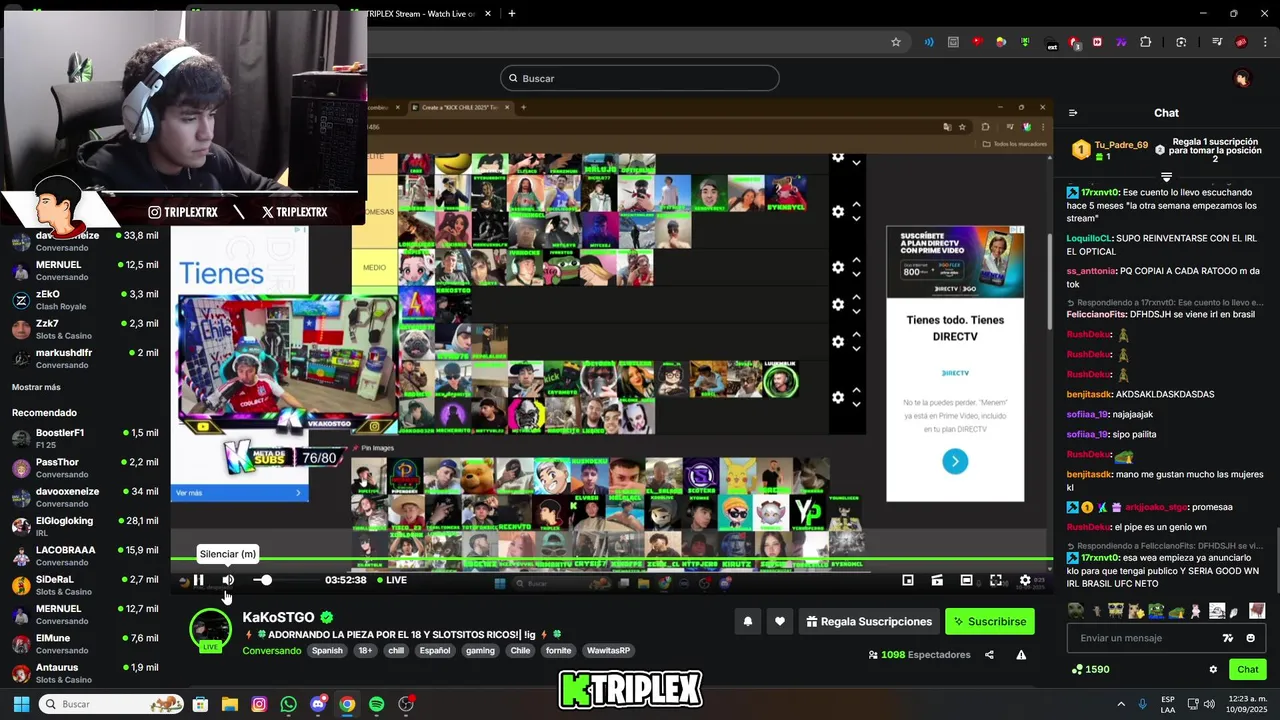This screenshot has height=720, width=1280.
Task: Open Spotify from taskbar
Action: click(376, 704)
